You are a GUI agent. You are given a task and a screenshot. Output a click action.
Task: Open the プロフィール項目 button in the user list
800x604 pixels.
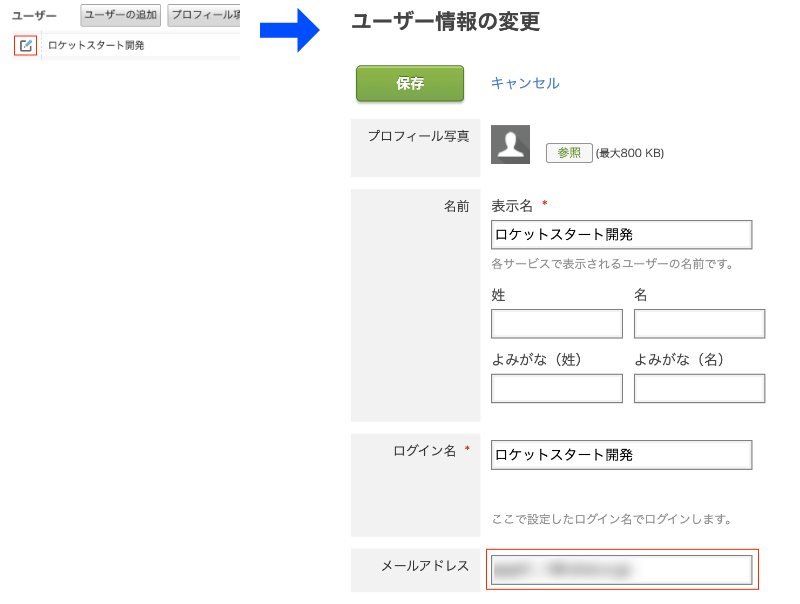tap(204, 15)
